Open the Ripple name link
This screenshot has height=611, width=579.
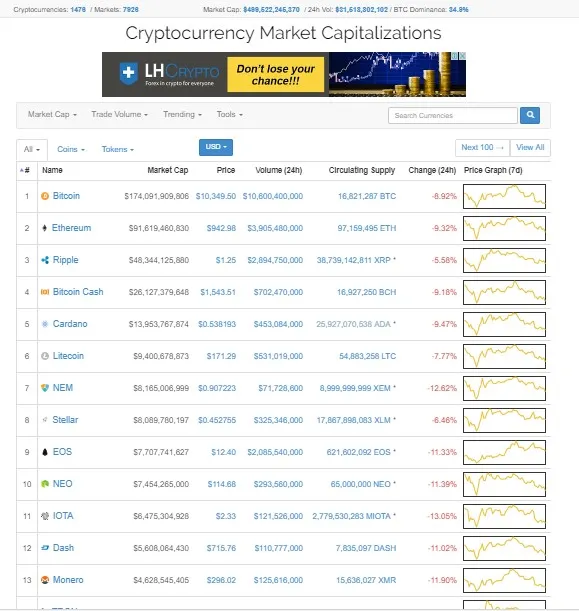tap(65, 260)
